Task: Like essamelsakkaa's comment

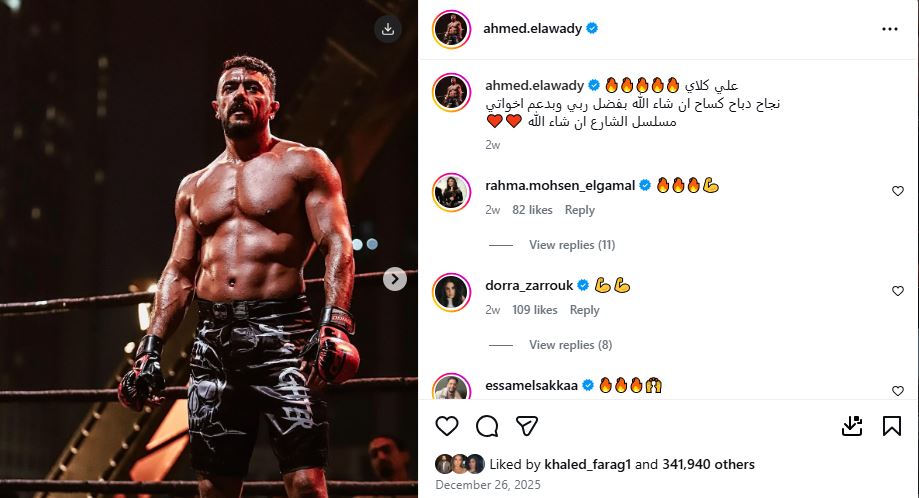Action: 897,391
